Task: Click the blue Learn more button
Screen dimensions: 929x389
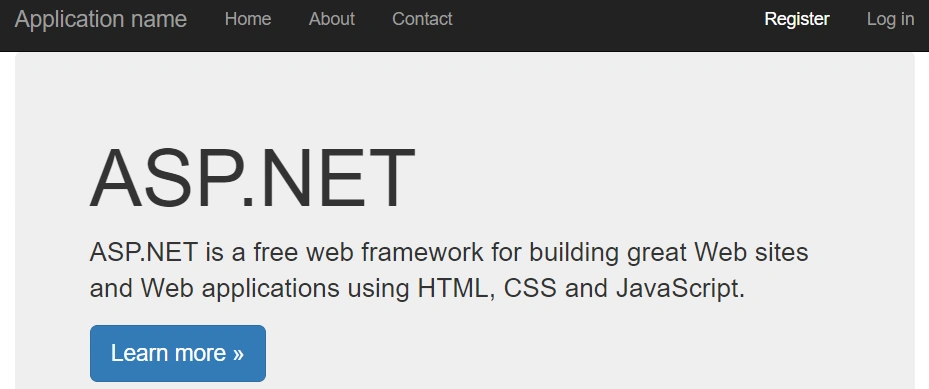Action: click(178, 353)
